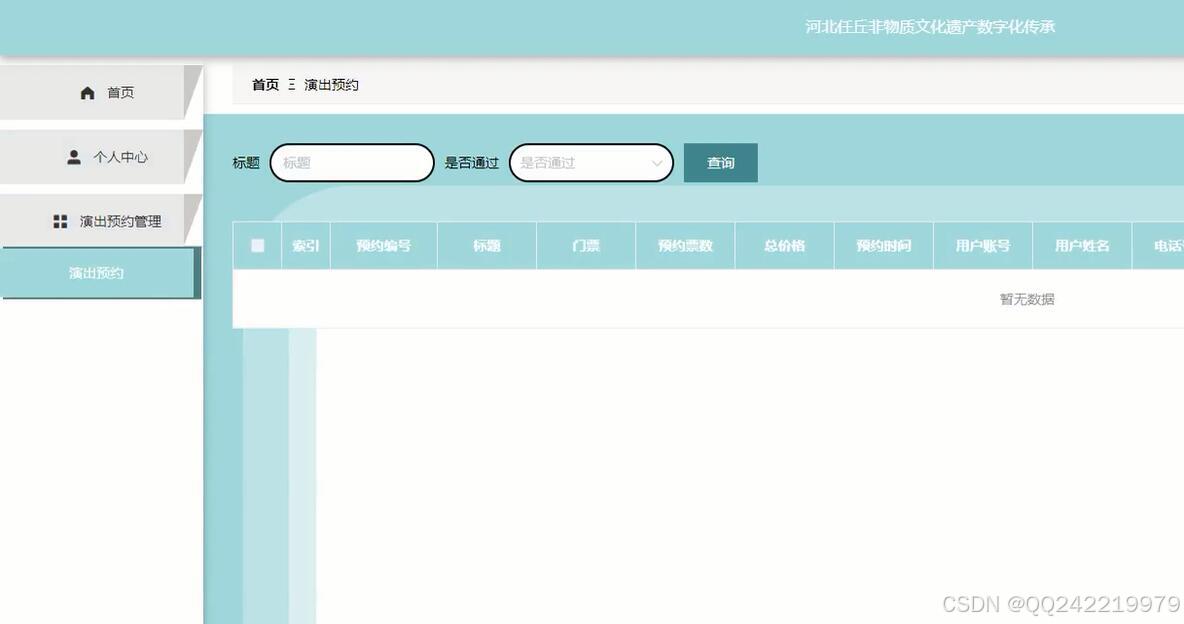
Task: Click 演出预约 breadcrumb text
Action: tap(331, 85)
